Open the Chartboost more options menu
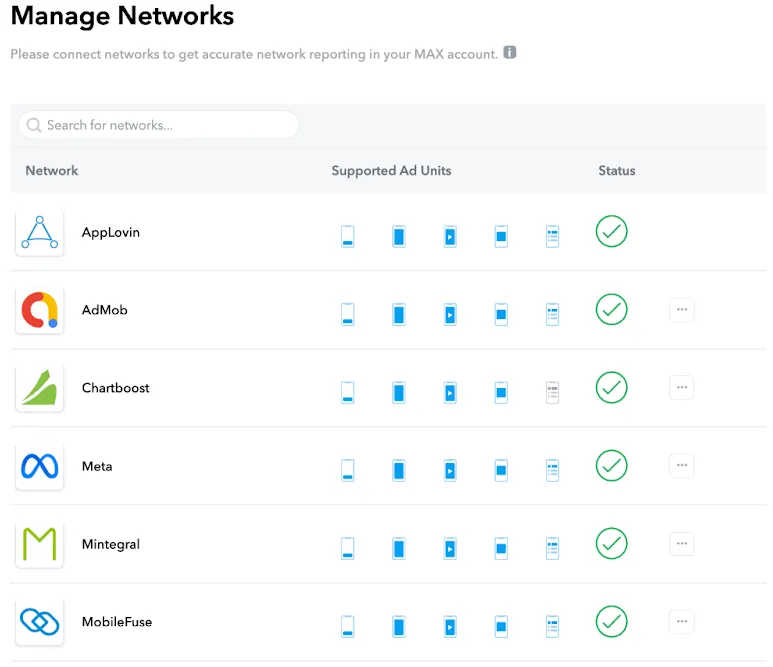 [682, 387]
